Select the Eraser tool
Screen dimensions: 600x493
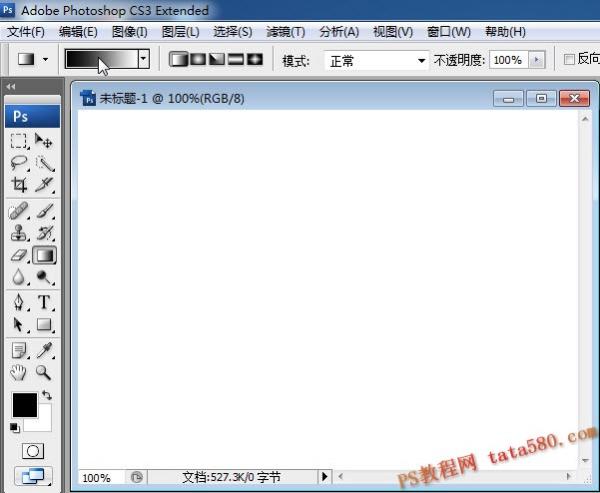tap(18, 255)
